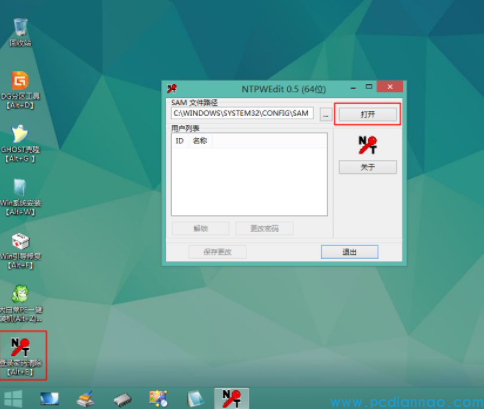Viewport: 484px width, 409px height.
Task: Open the disk cleaning brush taskbar icon
Action: (85, 399)
